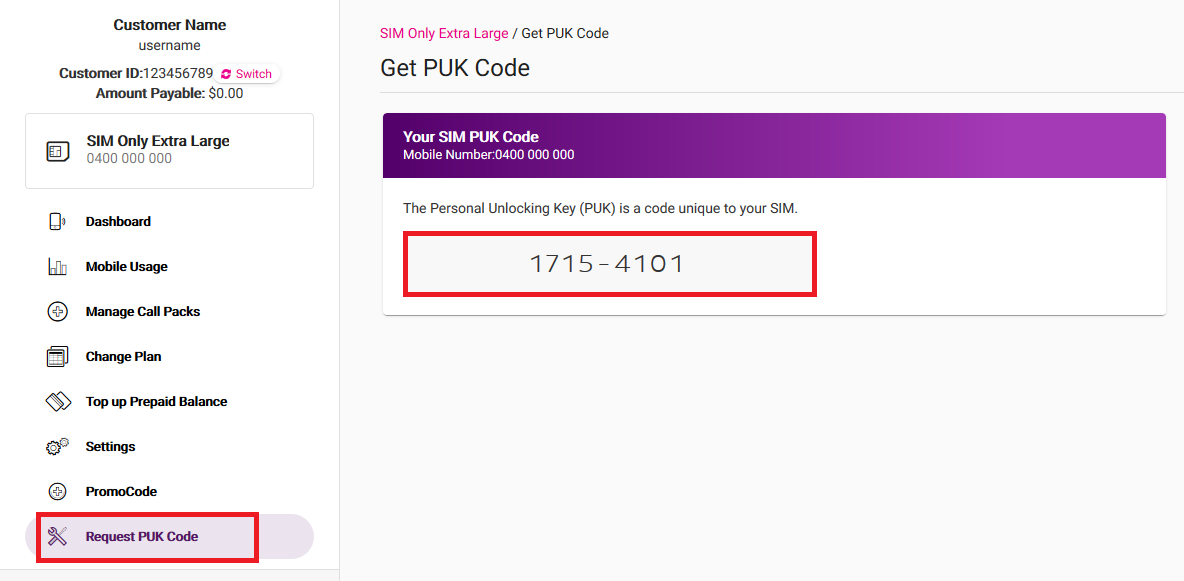Open the Dashboard sidebar menu item
This screenshot has width=1184, height=581.
coord(117,221)
